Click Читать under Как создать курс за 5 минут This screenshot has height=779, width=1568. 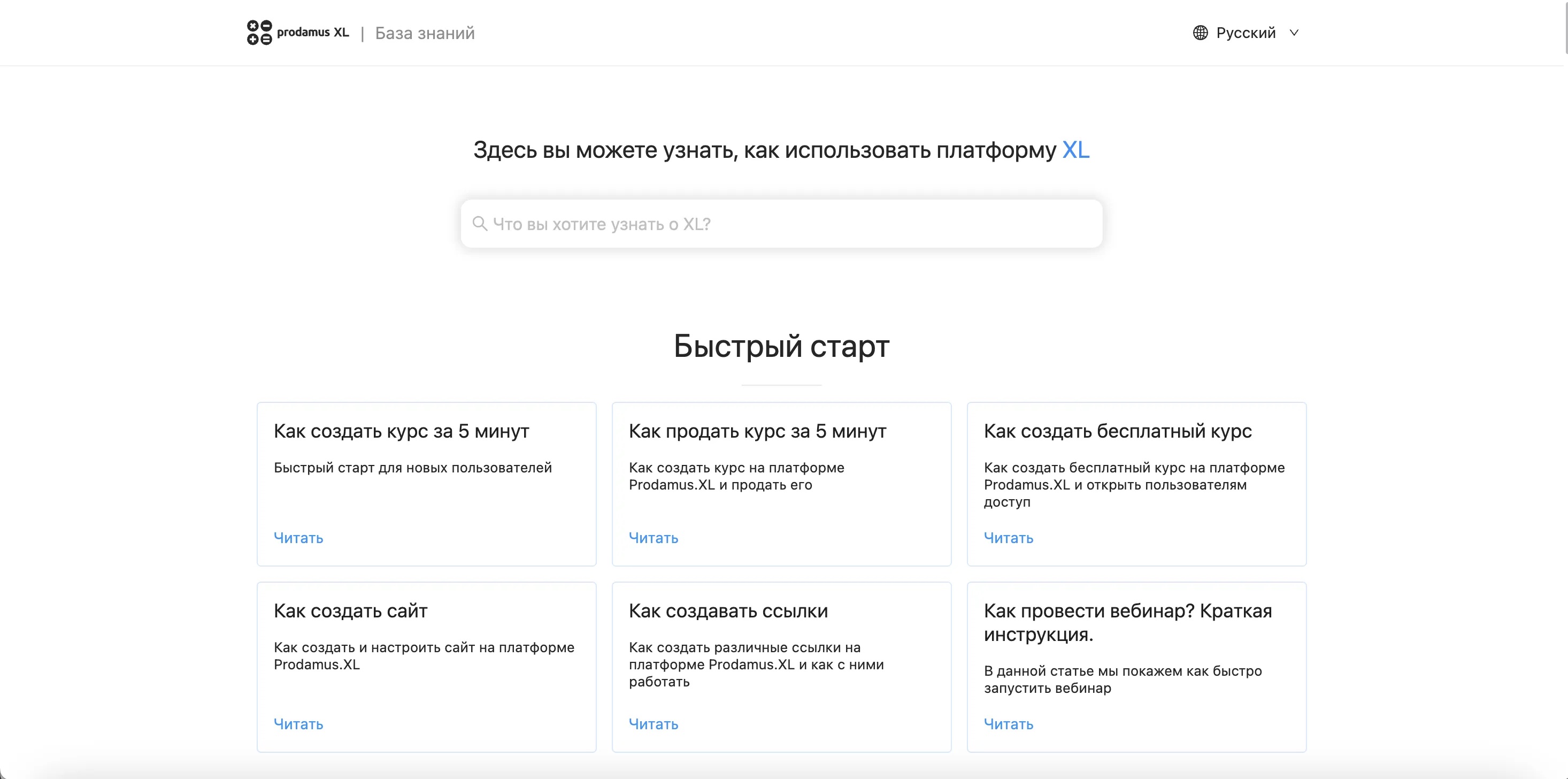click(x=298, y=538)
